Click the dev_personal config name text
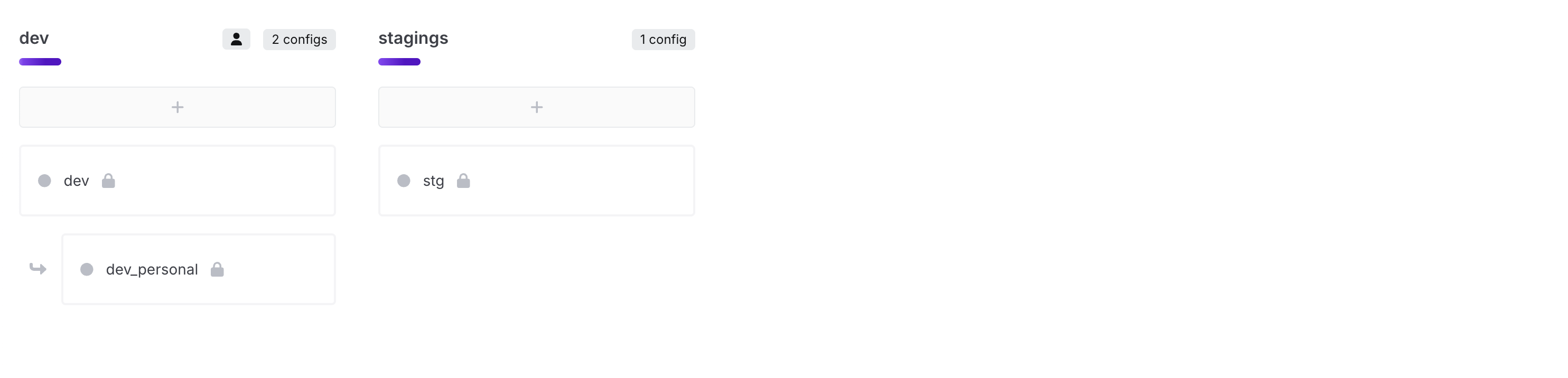 point(152,270)
